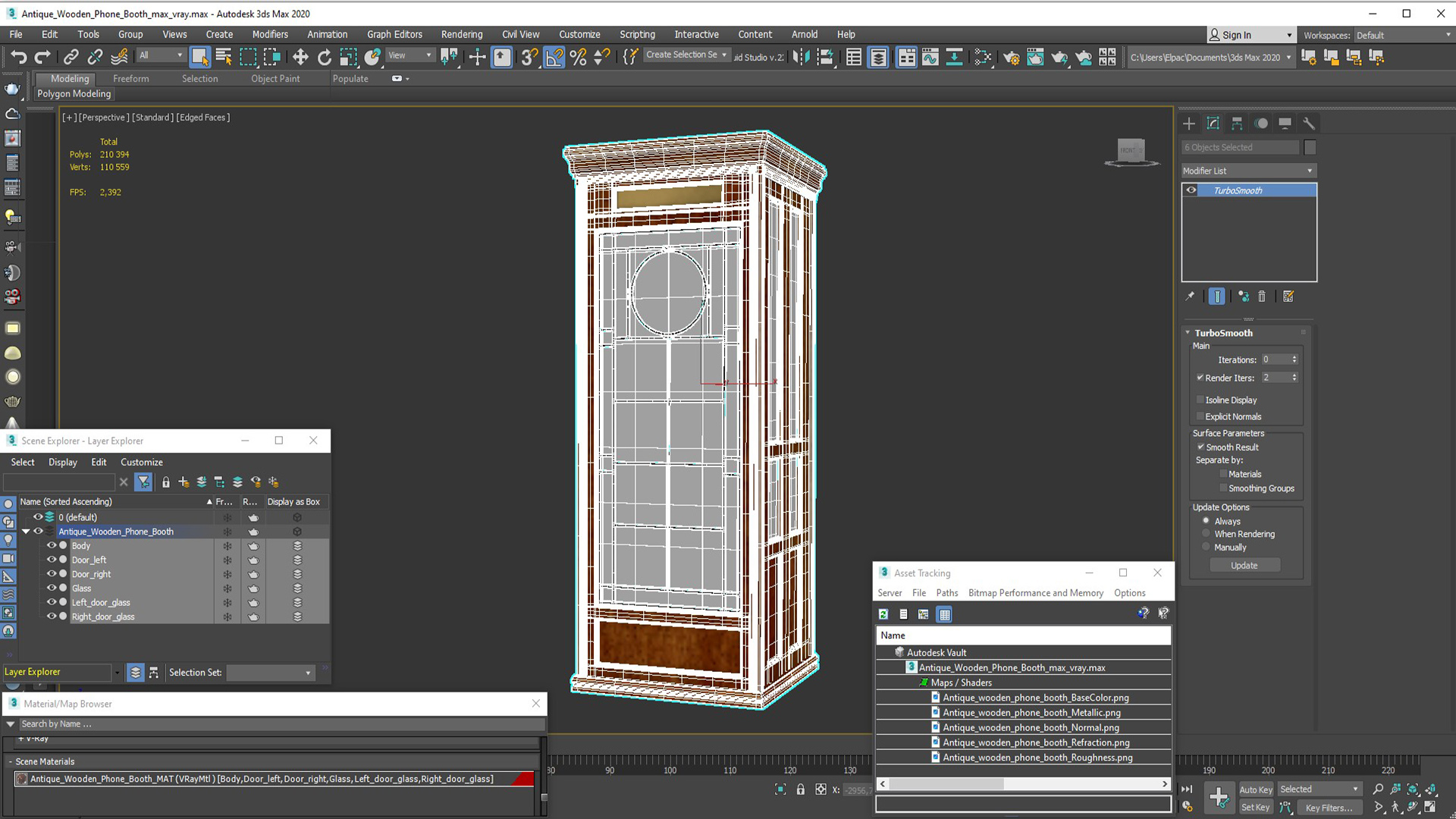This screenshot has height=819, width=1456.
Task: Open the Display panel tab
Action: [1285, 124]
